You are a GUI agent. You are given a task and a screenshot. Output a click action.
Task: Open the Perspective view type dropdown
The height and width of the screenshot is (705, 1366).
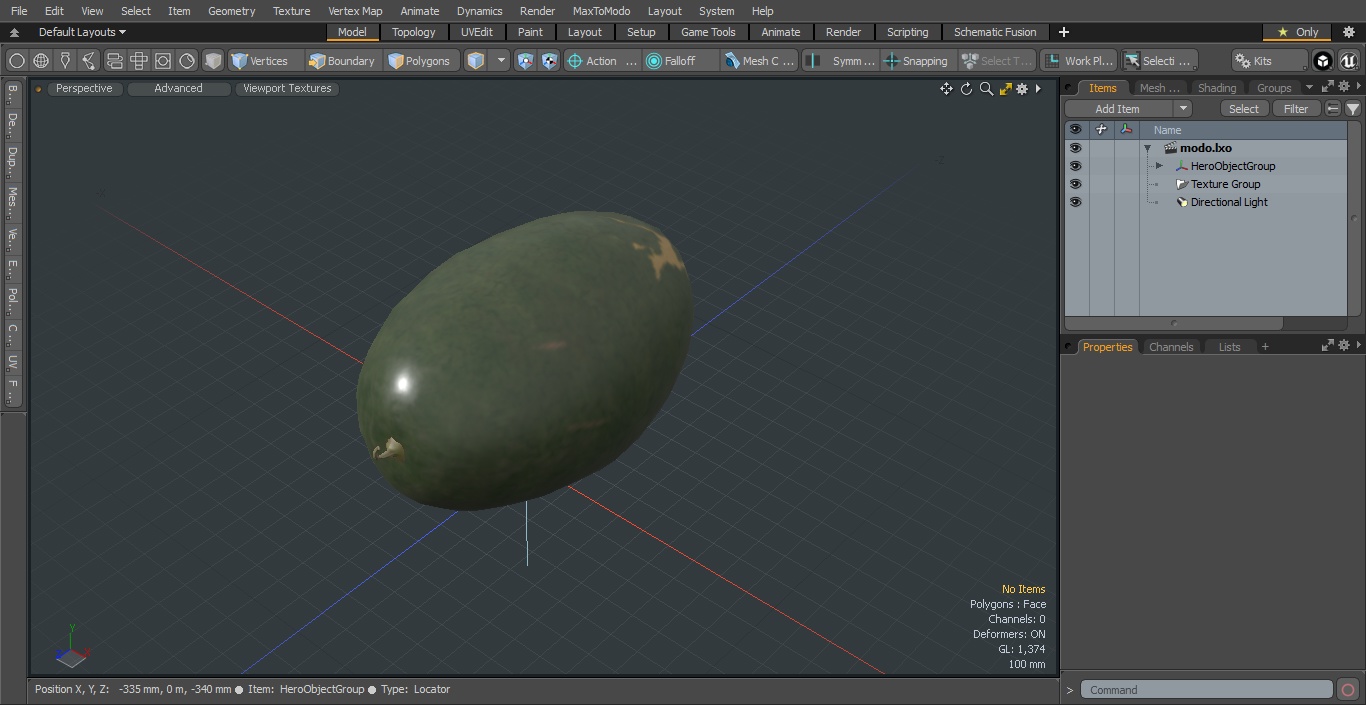(x=84, y=89)
